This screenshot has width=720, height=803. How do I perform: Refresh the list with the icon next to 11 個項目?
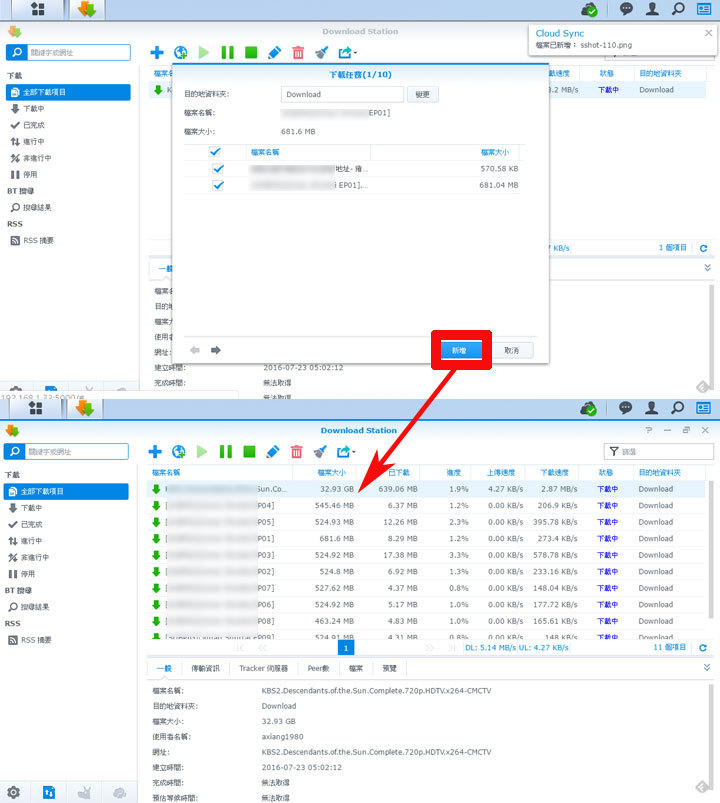pyautogui.click(x=703, y=648)
